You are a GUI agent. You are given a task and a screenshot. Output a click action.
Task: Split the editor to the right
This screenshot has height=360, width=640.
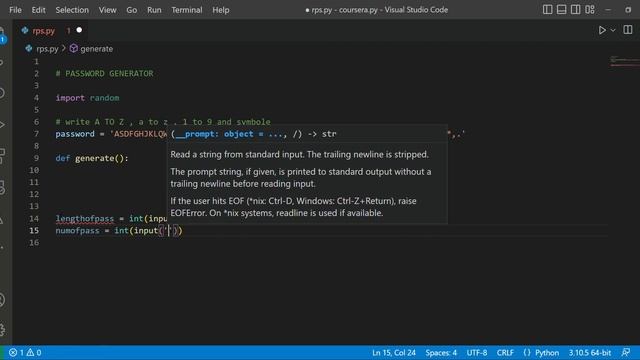coord(628,30)
